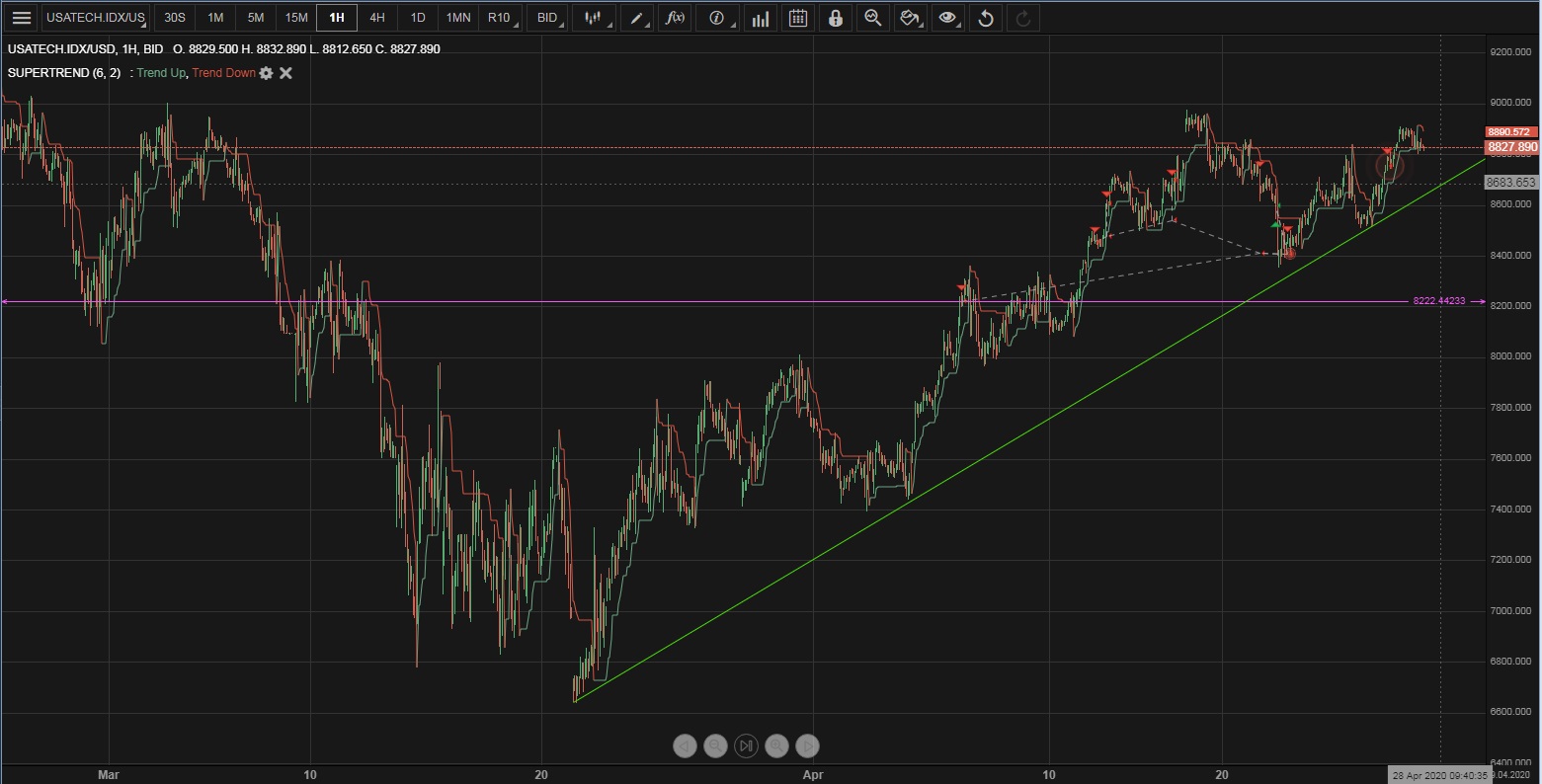The height and width of the screenshot is (784, 1542).
Task: Click the current price label 8827.890
Action: [1511, 147]
